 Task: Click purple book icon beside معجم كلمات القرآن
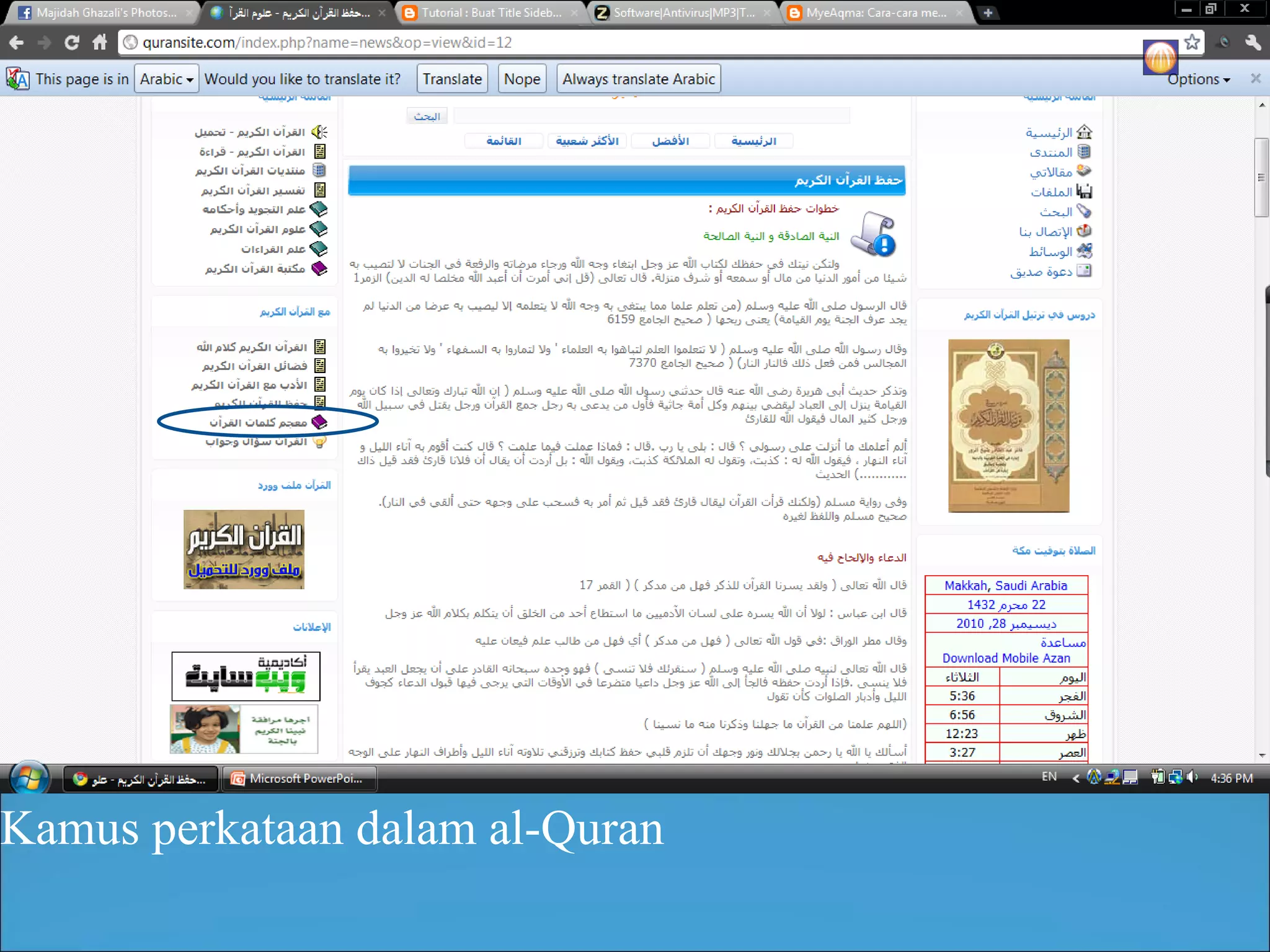pyautogui.click(x=319, y=421)
